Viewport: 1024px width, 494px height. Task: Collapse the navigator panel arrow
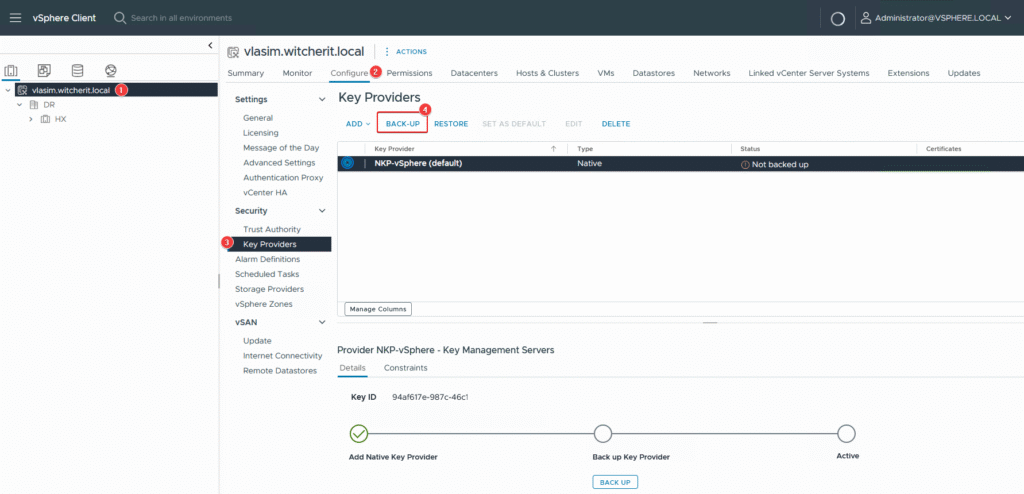(x=210, y=45)
